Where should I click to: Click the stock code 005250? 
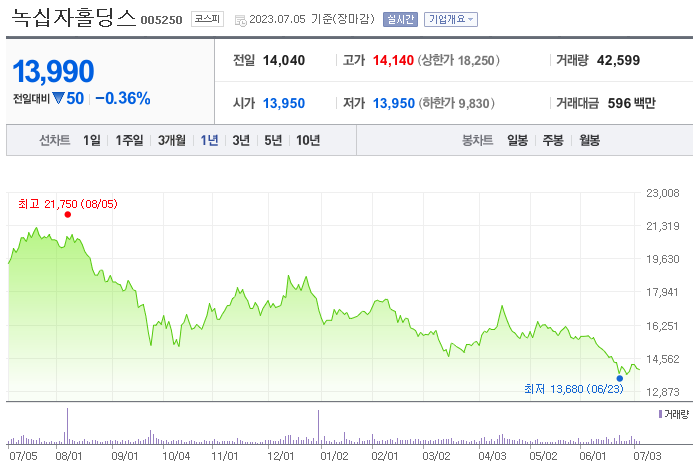pyautogui.click(x=161, y=20)
